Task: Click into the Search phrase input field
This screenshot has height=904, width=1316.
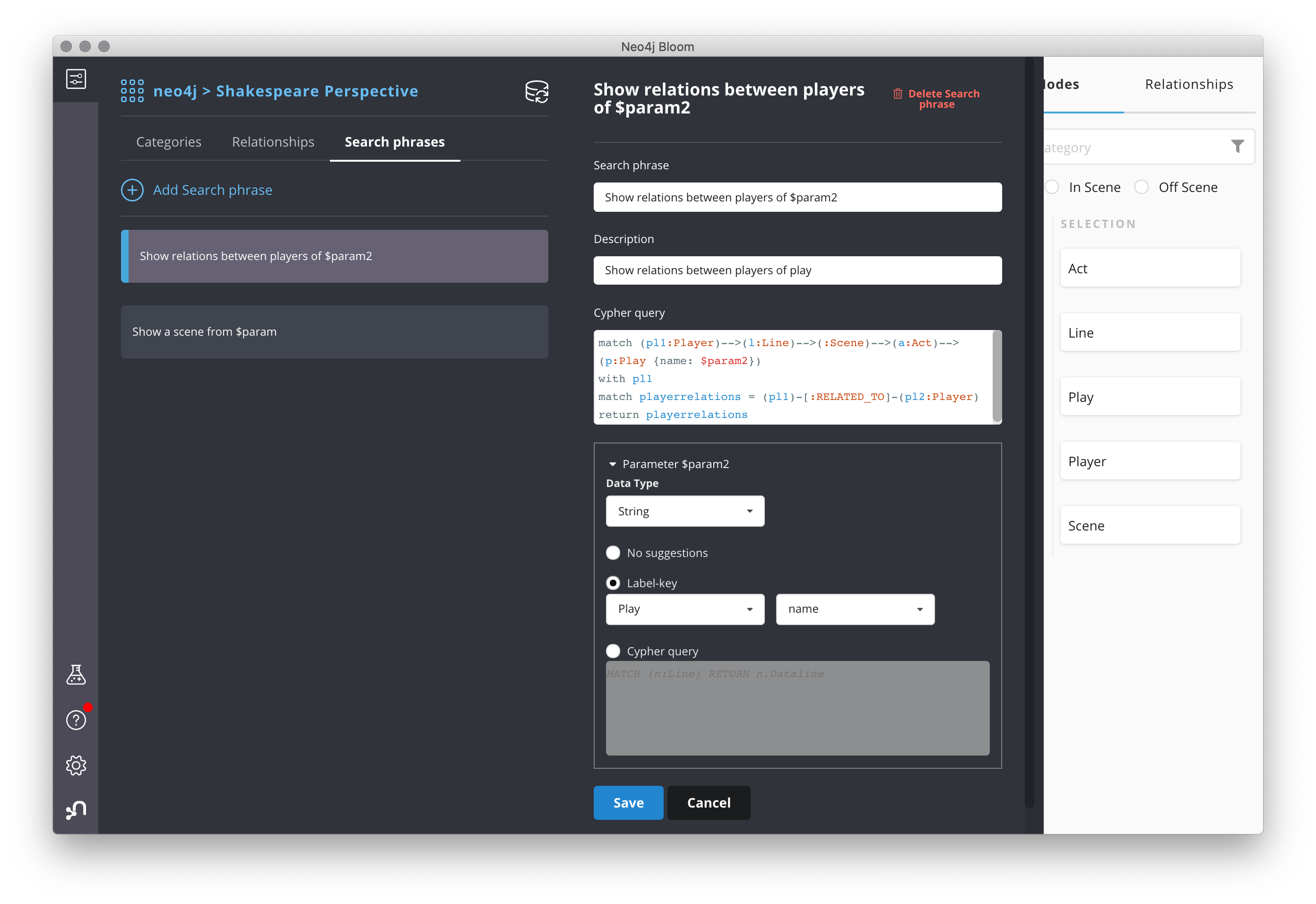Action: point(797,197)
